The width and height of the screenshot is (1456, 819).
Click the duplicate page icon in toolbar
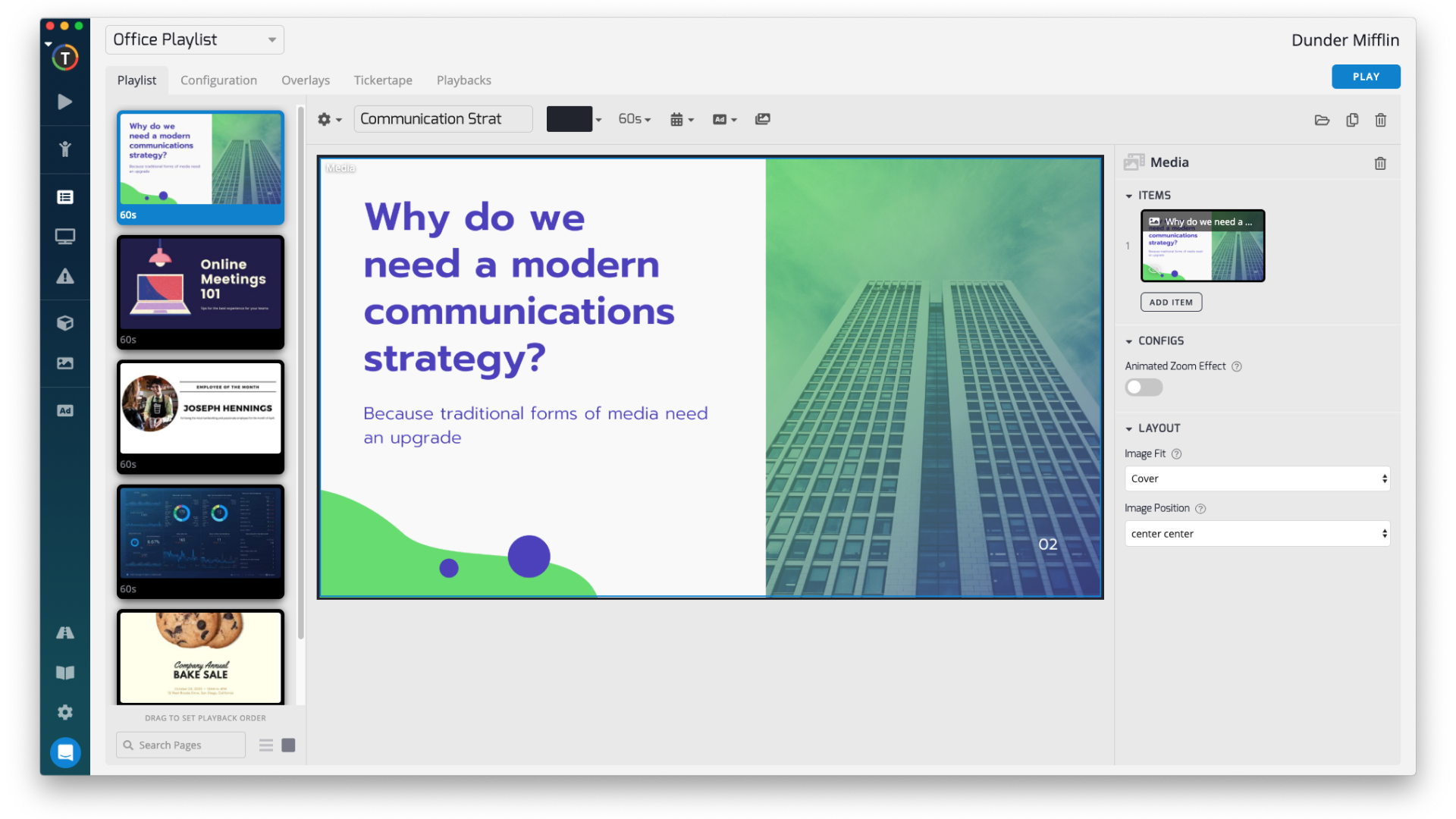[x=1352, y=120]
